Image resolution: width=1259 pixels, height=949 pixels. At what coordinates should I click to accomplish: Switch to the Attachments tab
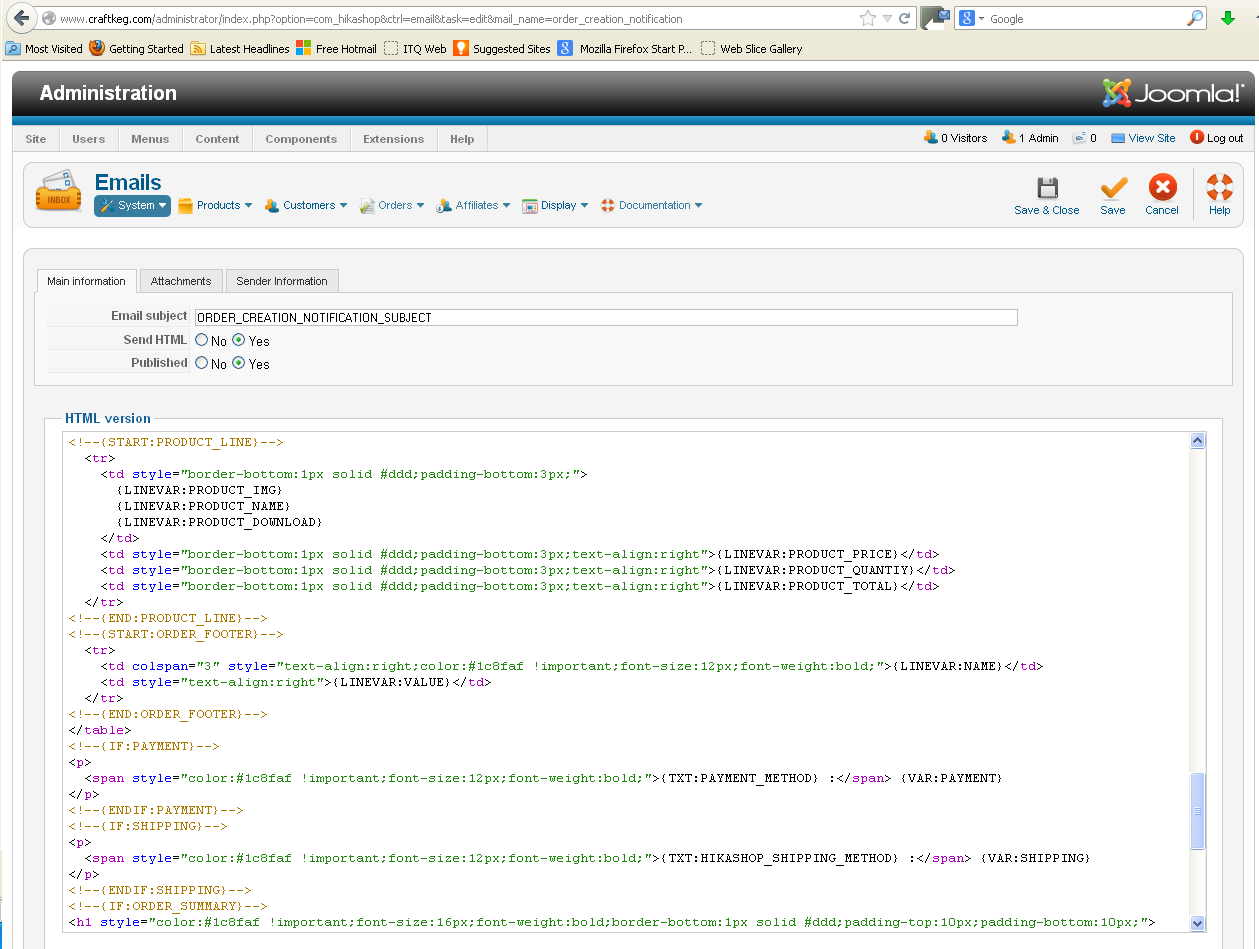(181, 281)
